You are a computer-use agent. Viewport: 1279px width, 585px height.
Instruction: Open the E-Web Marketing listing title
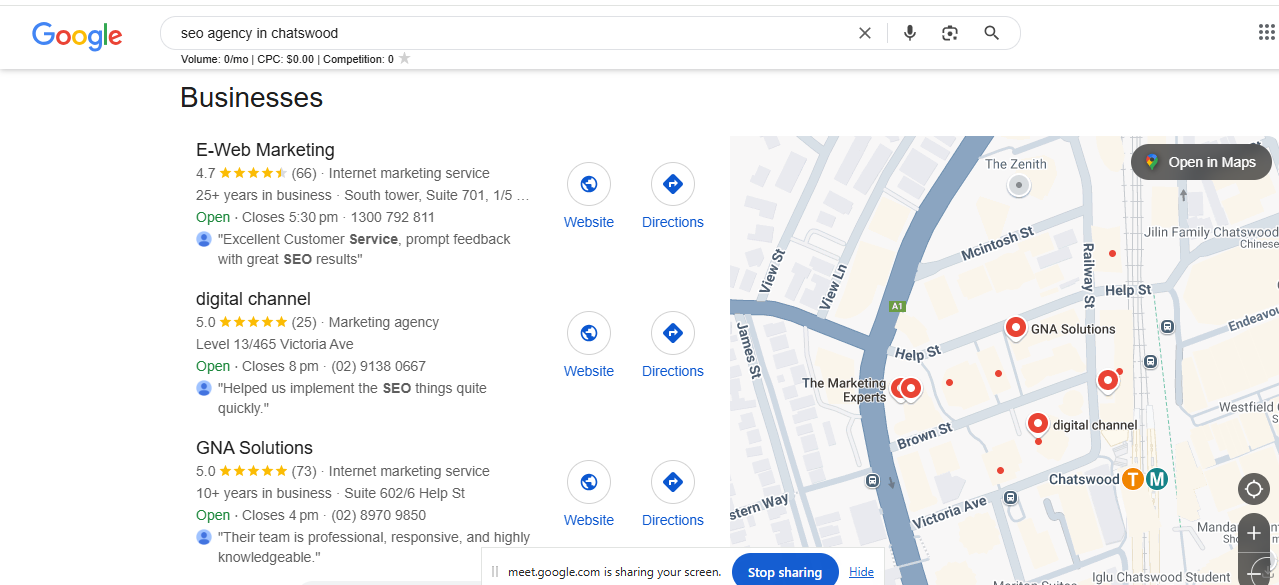coord(265,150)
